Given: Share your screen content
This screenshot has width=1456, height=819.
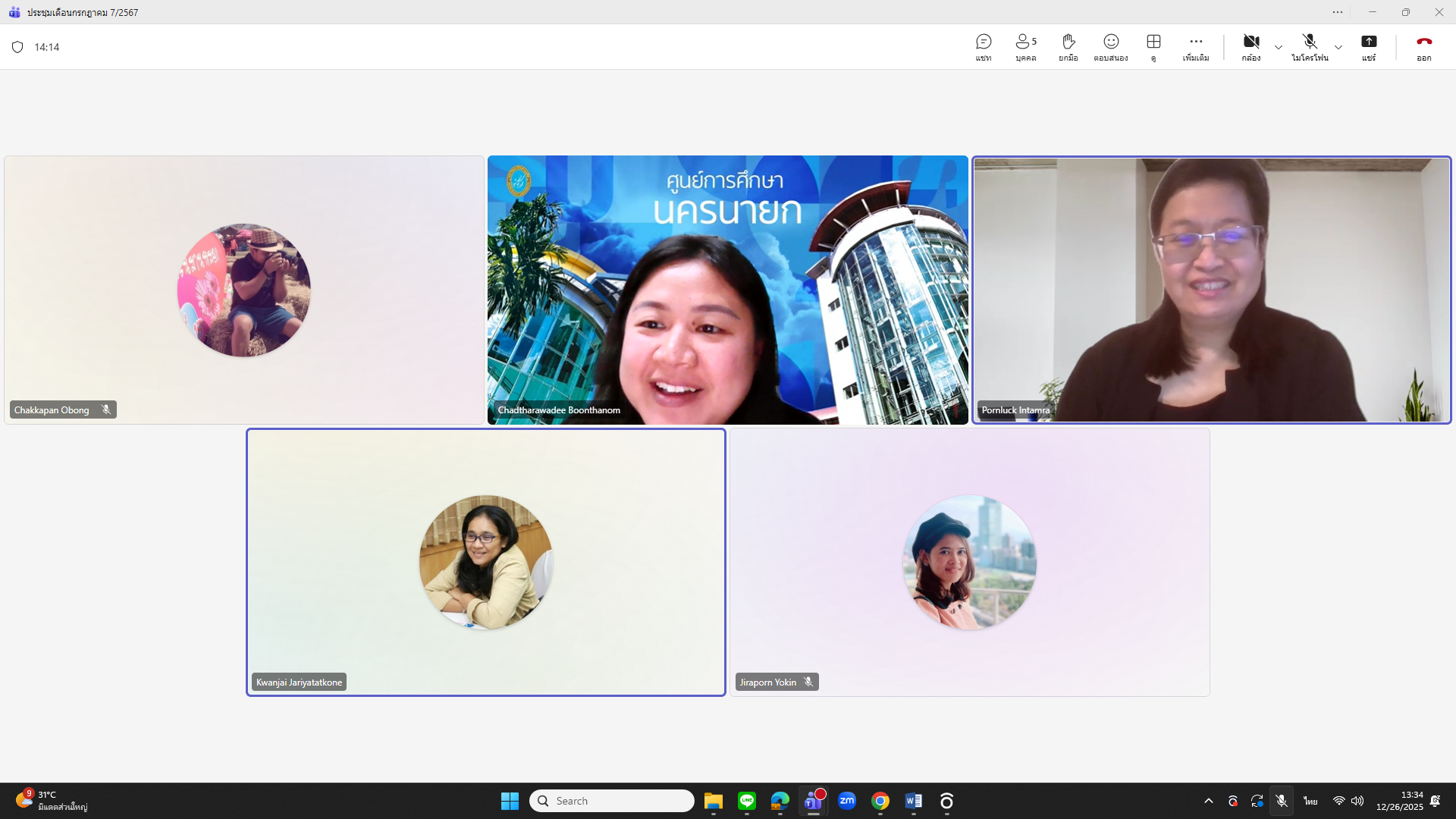Looking at the screenshot, I should 1368,47.
